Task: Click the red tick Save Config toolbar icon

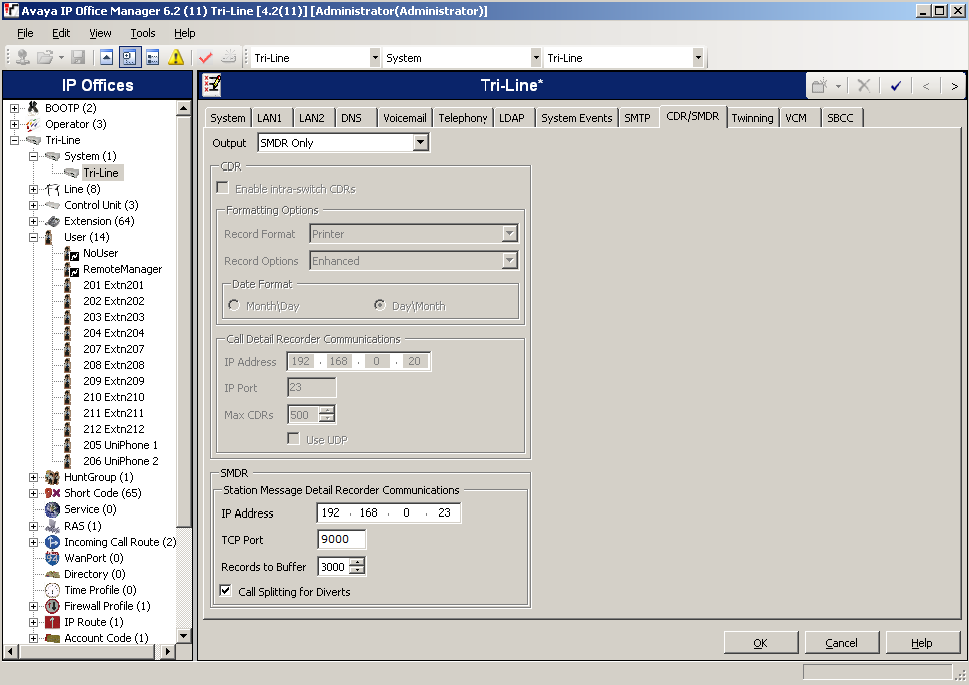Action: point(205,56)
